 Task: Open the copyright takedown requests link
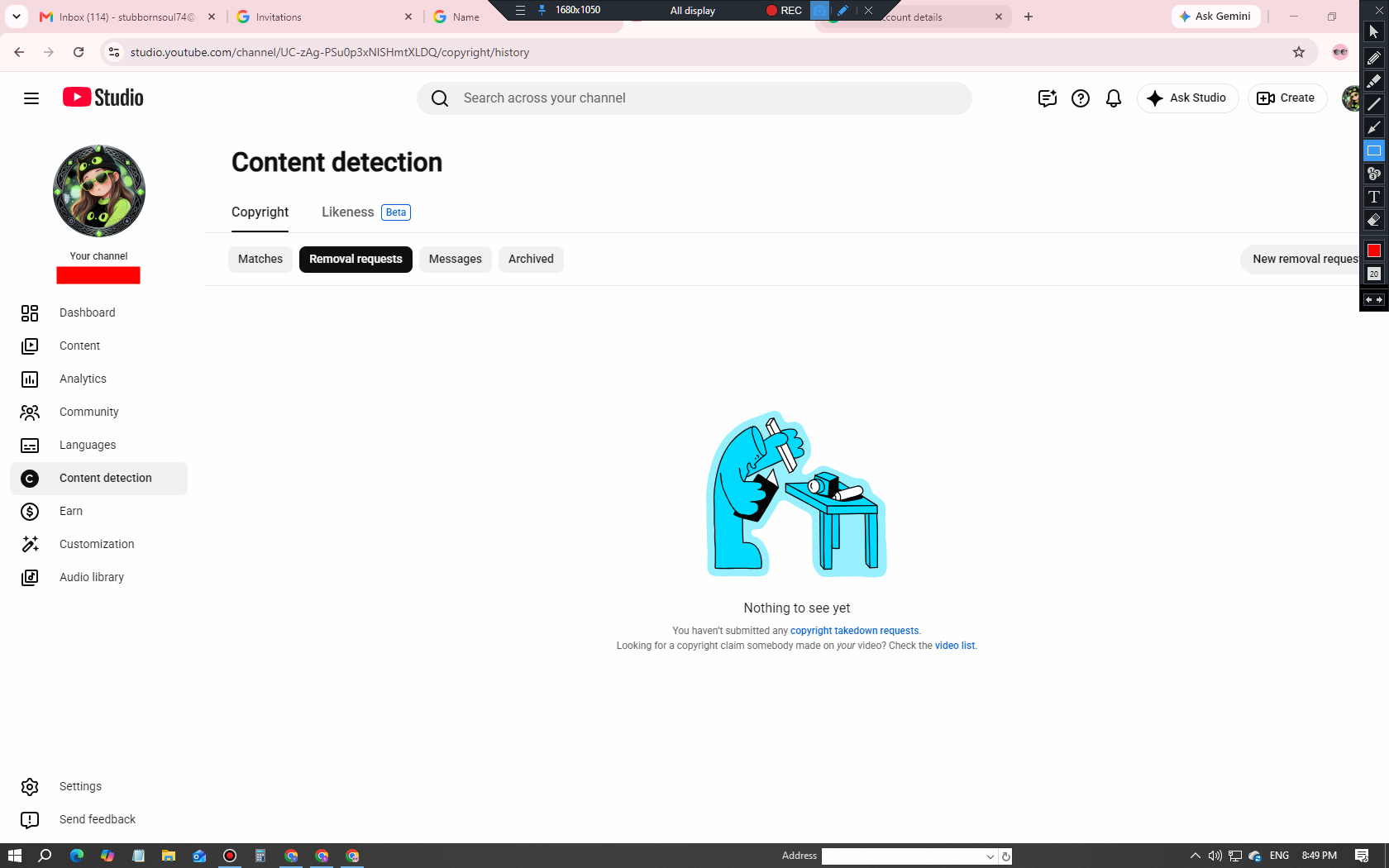(854, 631)
